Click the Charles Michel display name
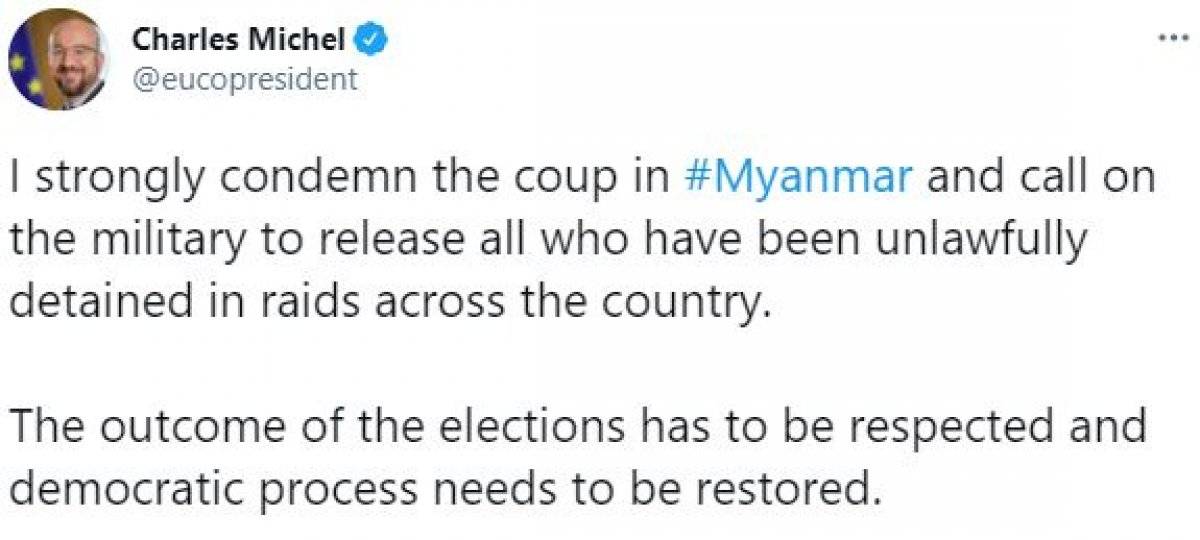Image resolution: width=1200 pixels, height=540 pixels. (x=239, y=42)
